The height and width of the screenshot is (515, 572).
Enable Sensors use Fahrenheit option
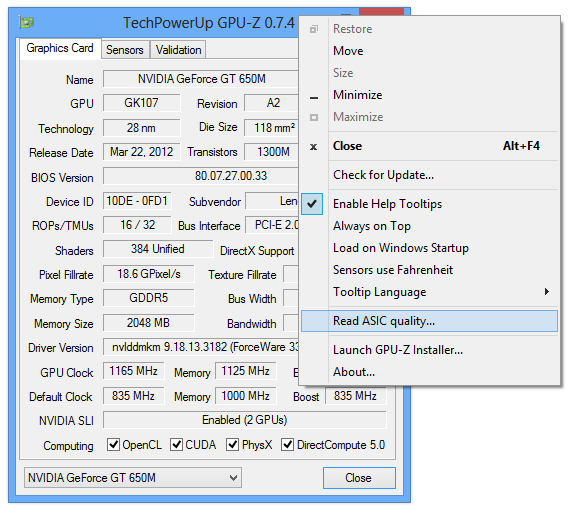click(430, 270)
